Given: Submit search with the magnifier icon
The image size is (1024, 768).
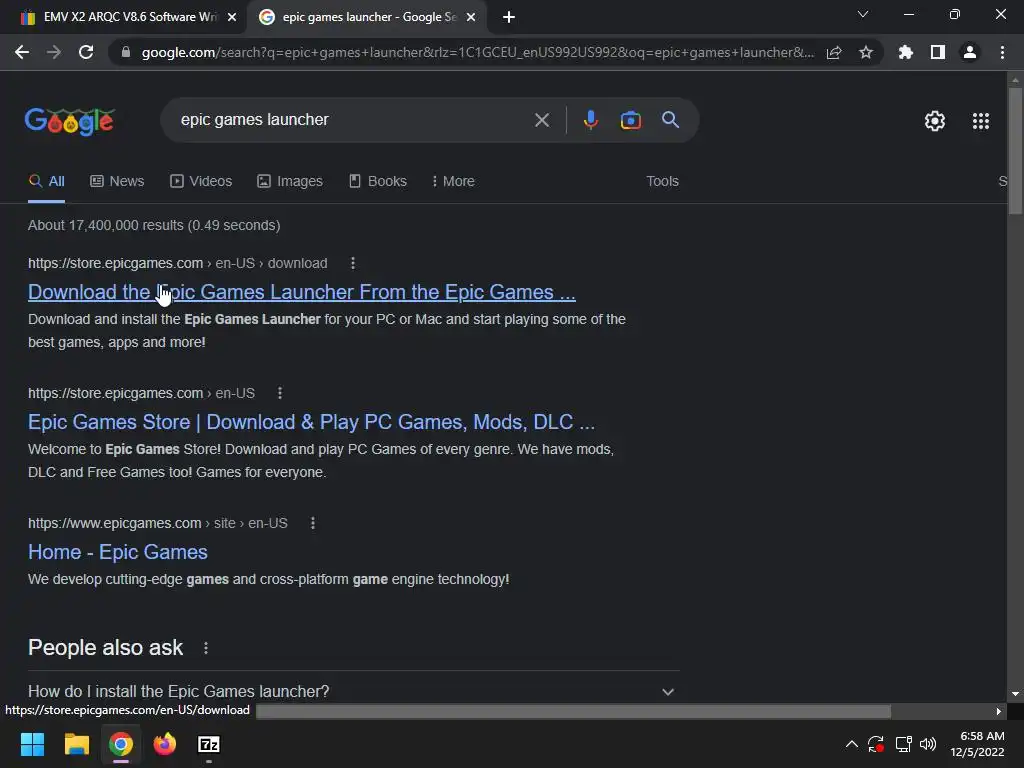Looking at the screenshot, I should pyautogui.click(x=671, y=120).
